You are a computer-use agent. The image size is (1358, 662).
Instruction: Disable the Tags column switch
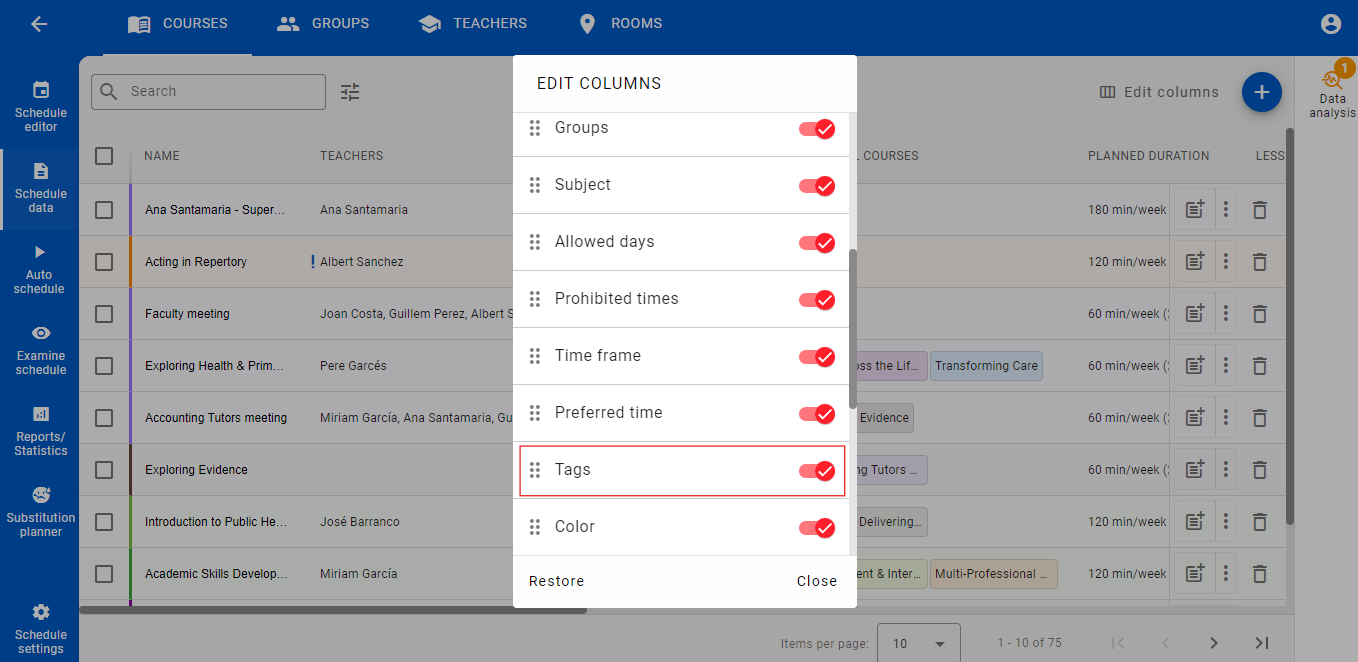816,470
